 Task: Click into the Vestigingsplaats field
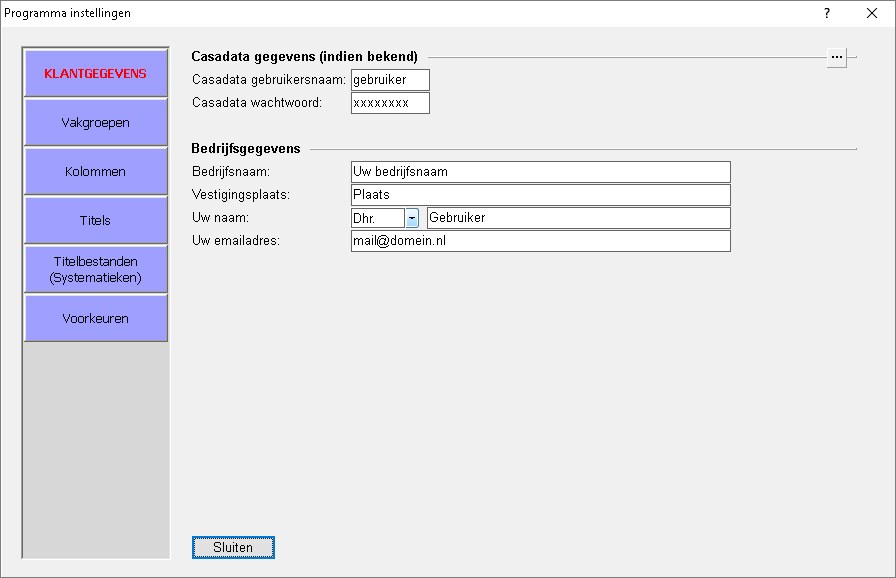[540, 195]
